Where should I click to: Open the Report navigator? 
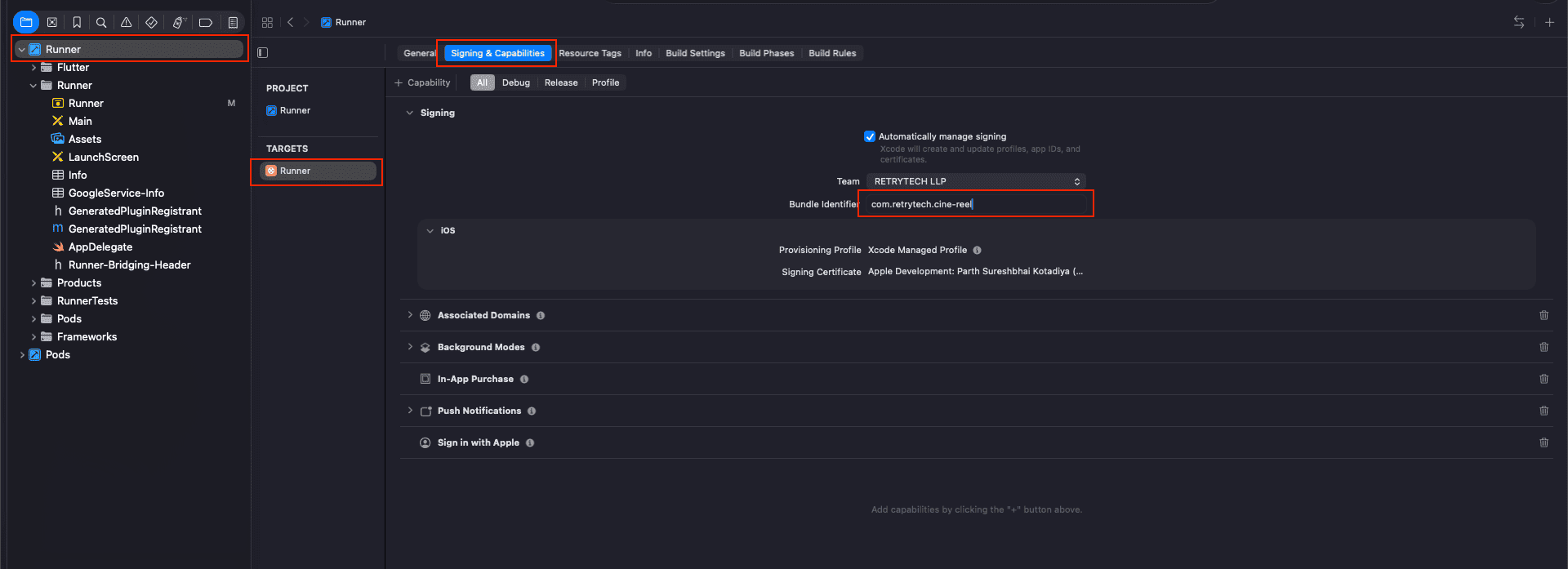point(233,23)
